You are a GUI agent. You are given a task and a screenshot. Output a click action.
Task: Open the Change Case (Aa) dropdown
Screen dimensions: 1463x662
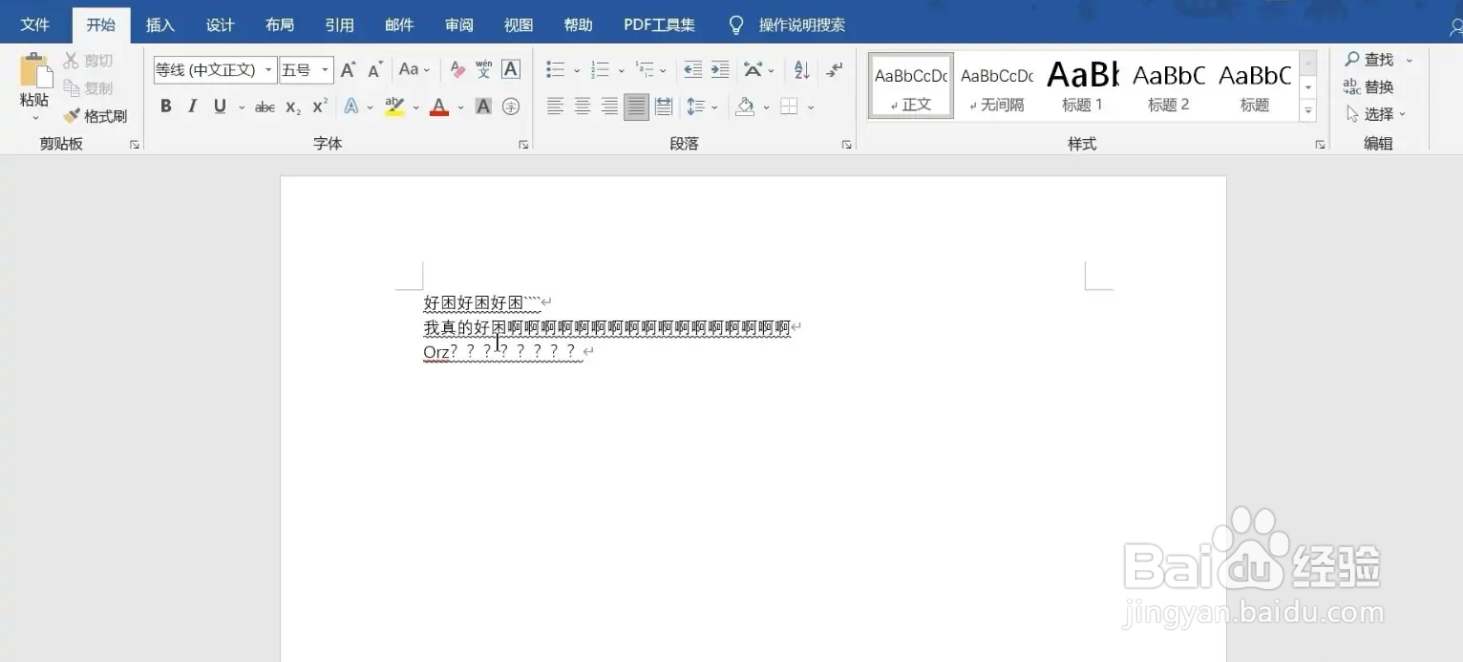point(414,70)
